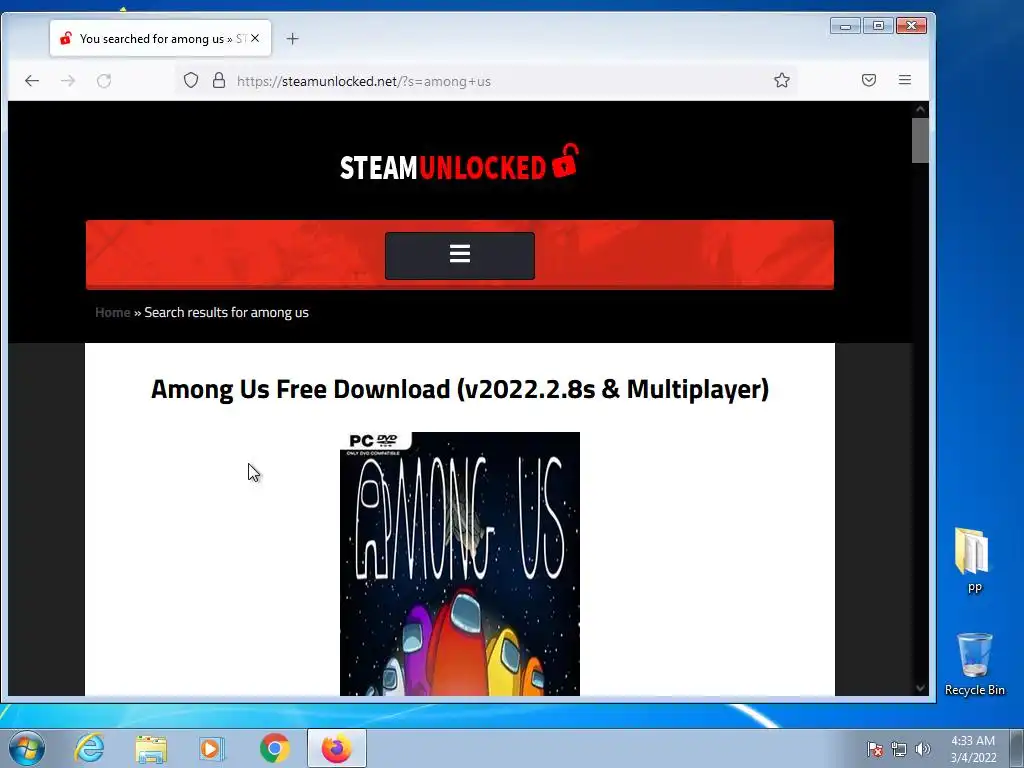This screenshot has height=768, width=1024.
Task: Open the volume speaker tray icon
Action: [923, 749]
